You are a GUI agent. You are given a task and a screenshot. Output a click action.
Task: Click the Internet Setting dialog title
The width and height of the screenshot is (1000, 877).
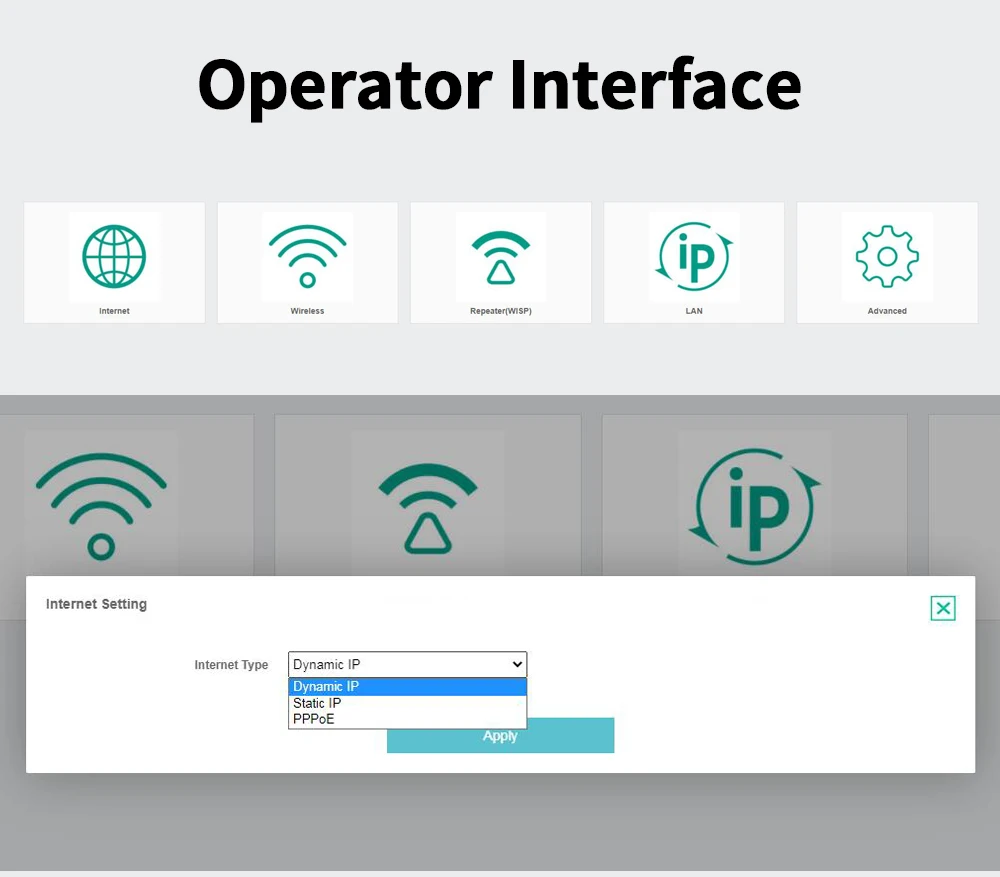point(96,604)
